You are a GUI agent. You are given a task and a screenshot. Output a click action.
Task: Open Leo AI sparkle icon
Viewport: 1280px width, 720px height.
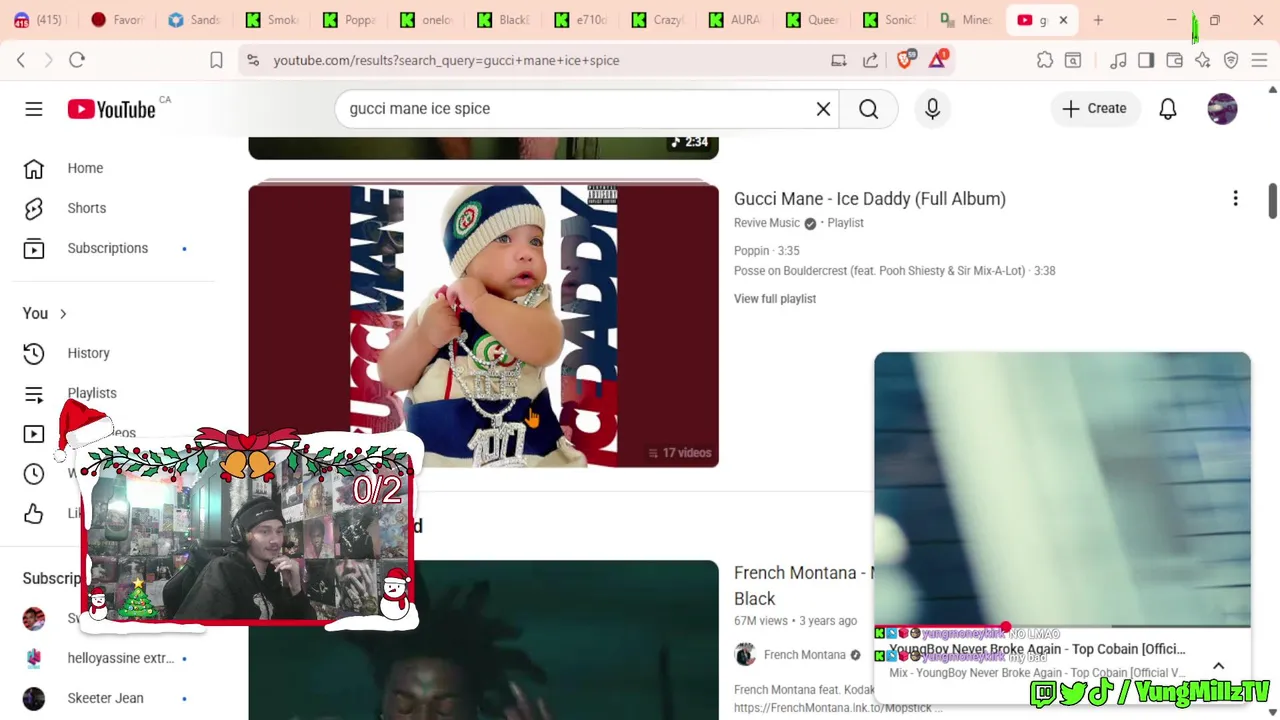[x=1202, y=60]
